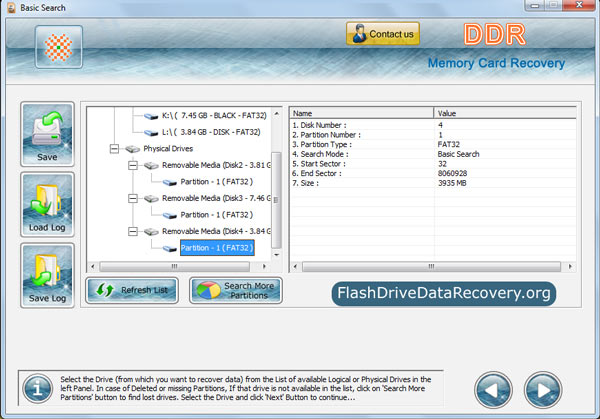The height and width of the screenshot is (419, 600).
Task: Click the value '8060928'
Action: coord(452,173)
